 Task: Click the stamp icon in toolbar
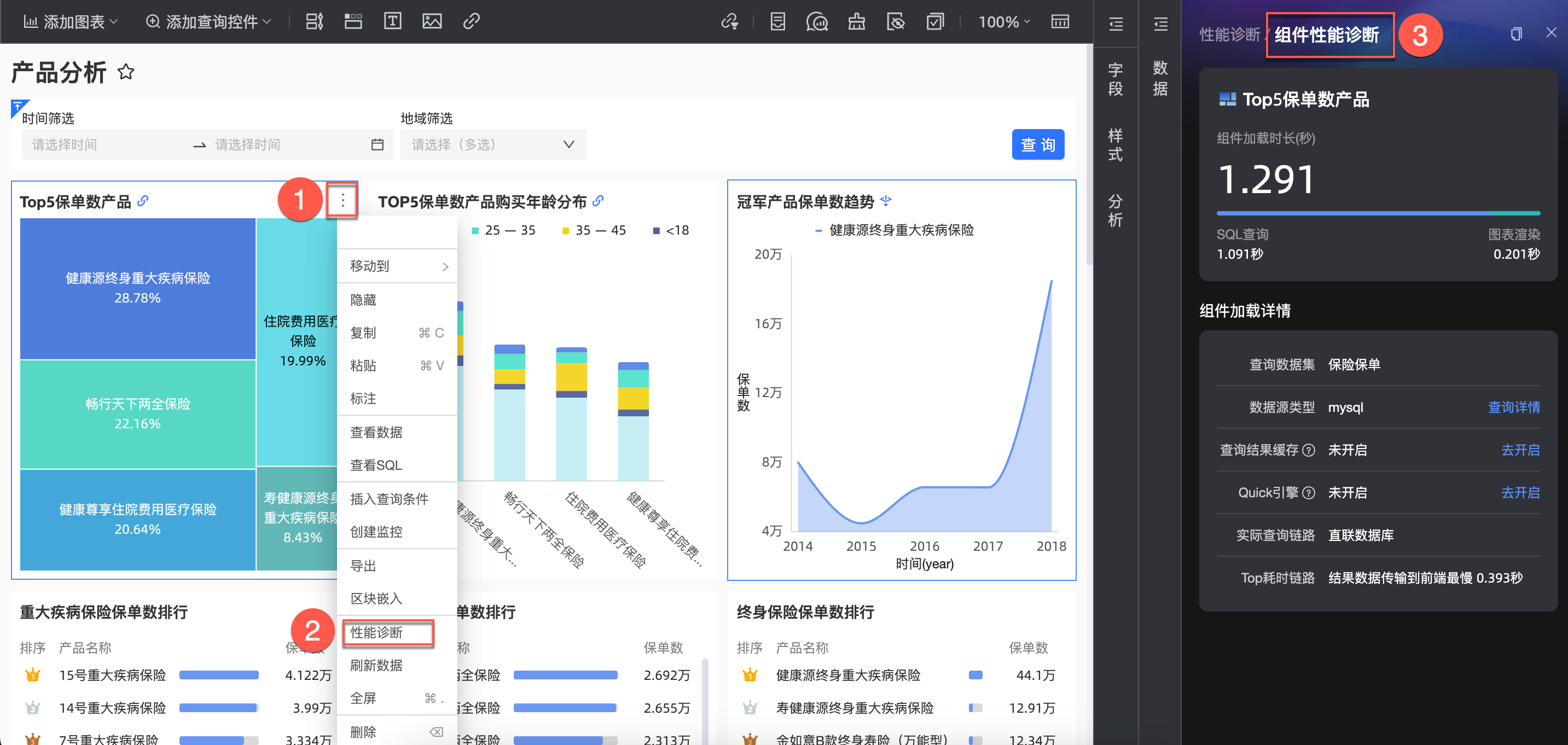[856, 22]
